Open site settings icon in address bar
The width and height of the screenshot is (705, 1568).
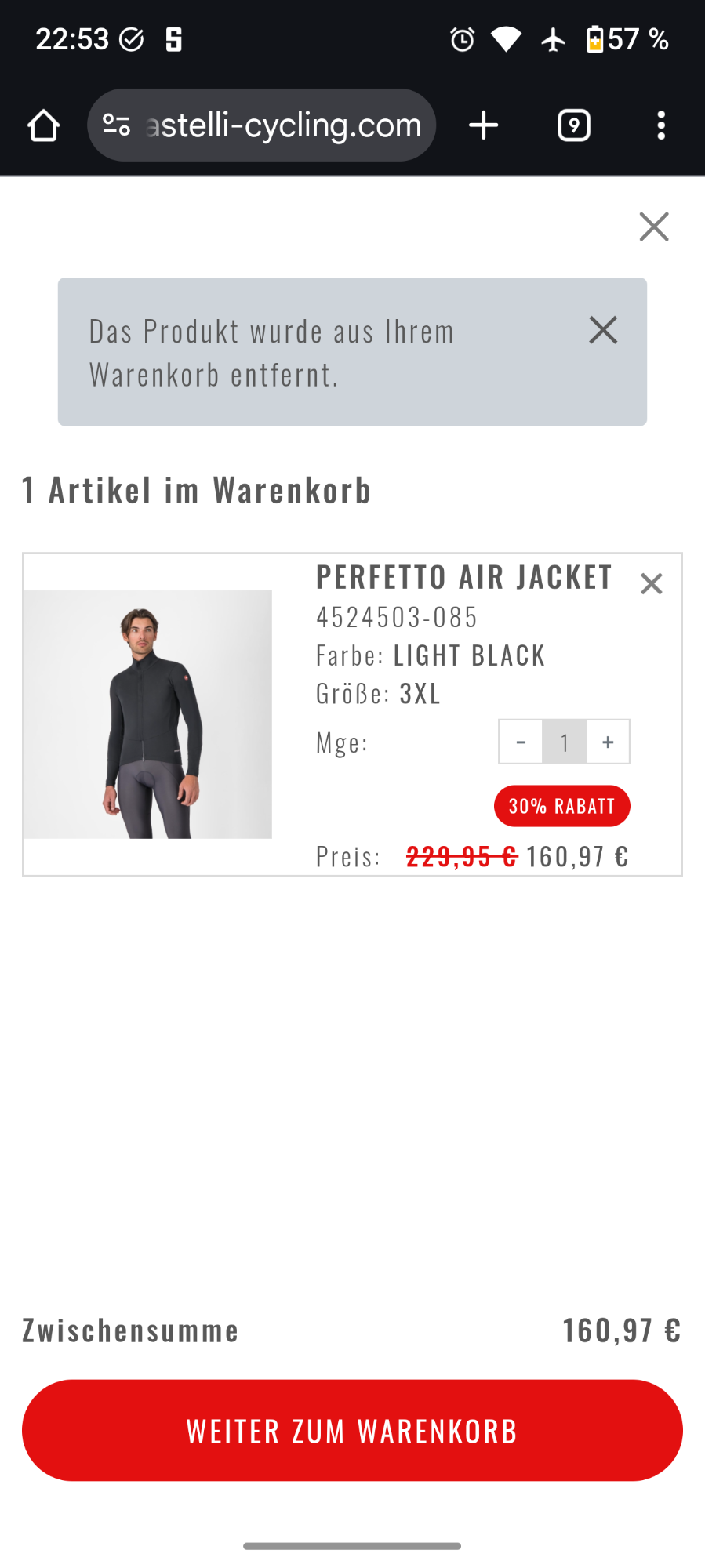point(117,125)
